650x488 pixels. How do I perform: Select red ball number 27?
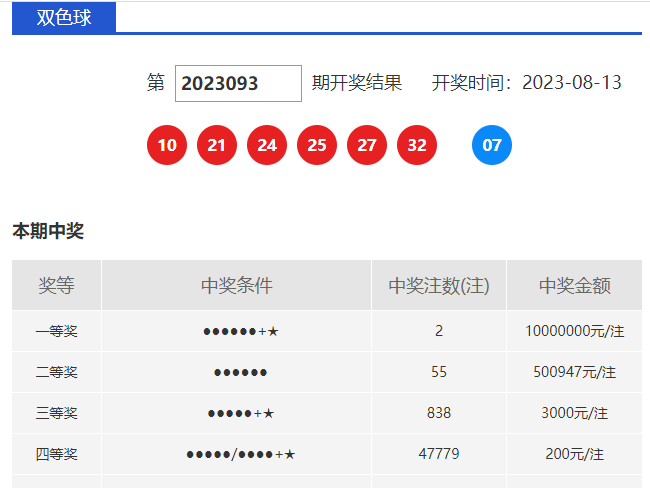[367, 145]
